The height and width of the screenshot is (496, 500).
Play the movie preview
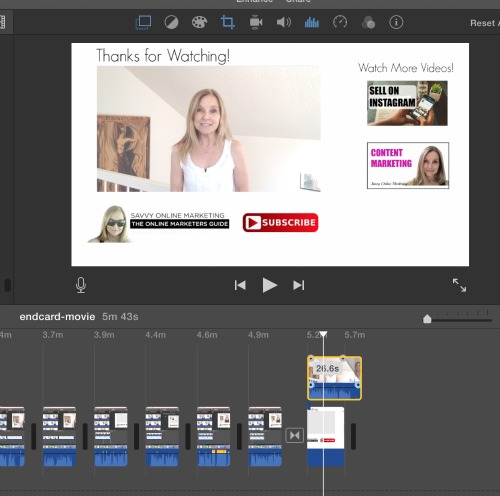pyautogui.click(x=269, y=285)
